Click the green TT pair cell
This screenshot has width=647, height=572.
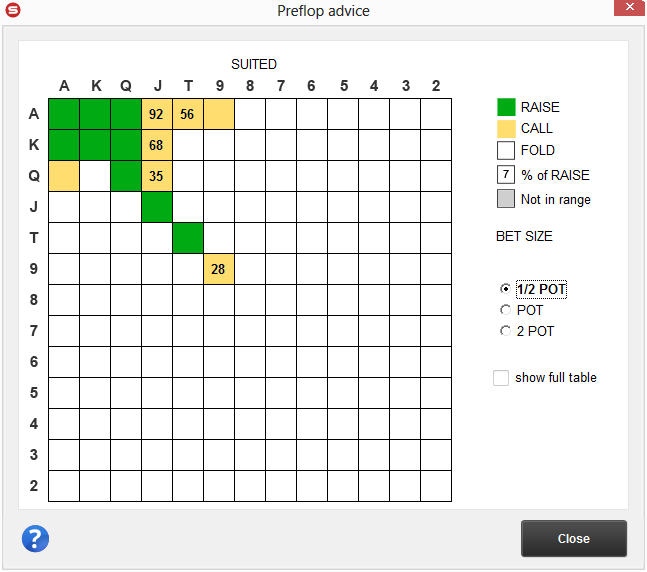tap(187, 239)
